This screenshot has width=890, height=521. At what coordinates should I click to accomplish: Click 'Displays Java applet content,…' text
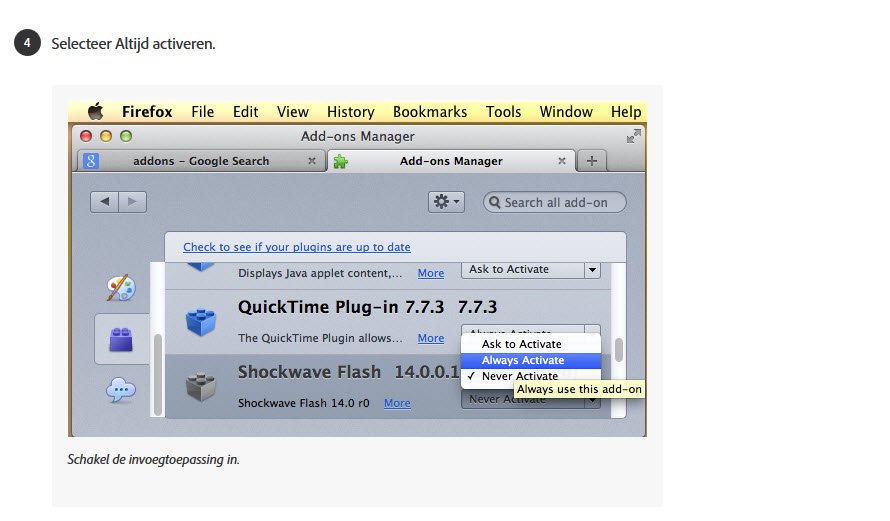coord(320,273)
